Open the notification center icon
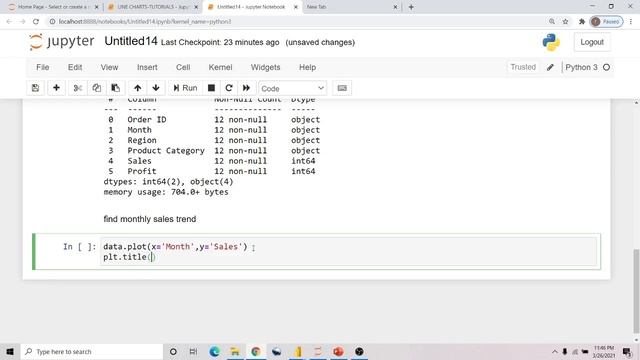Image resolution: width=640 pixels, height=360 pixels. (627, 351)
